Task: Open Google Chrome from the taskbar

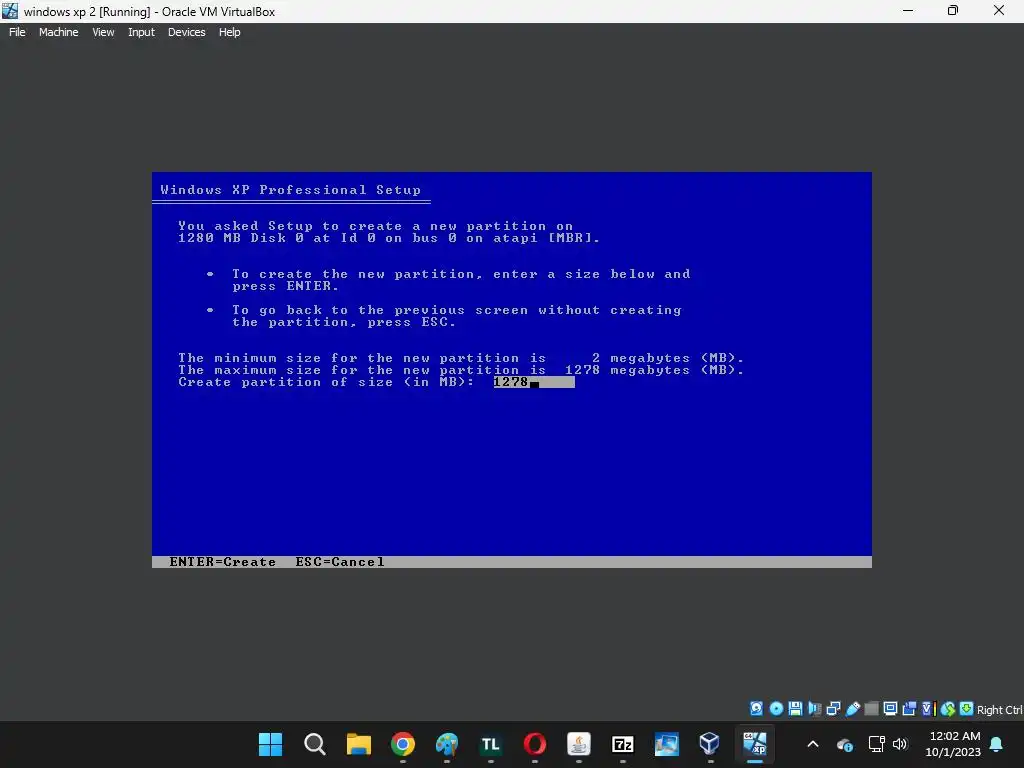Action: click(x=403, y=744)
